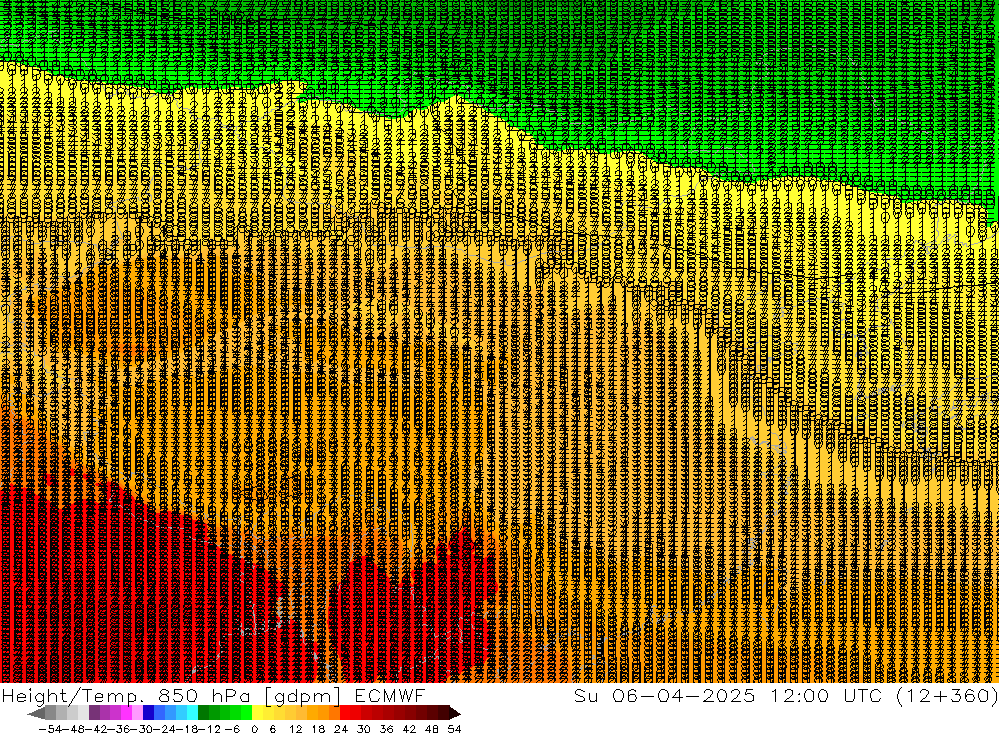This screenshot has width=1000, height=733.
Task: Pick the darkest green swatch above -12
Action: [203, 713]
